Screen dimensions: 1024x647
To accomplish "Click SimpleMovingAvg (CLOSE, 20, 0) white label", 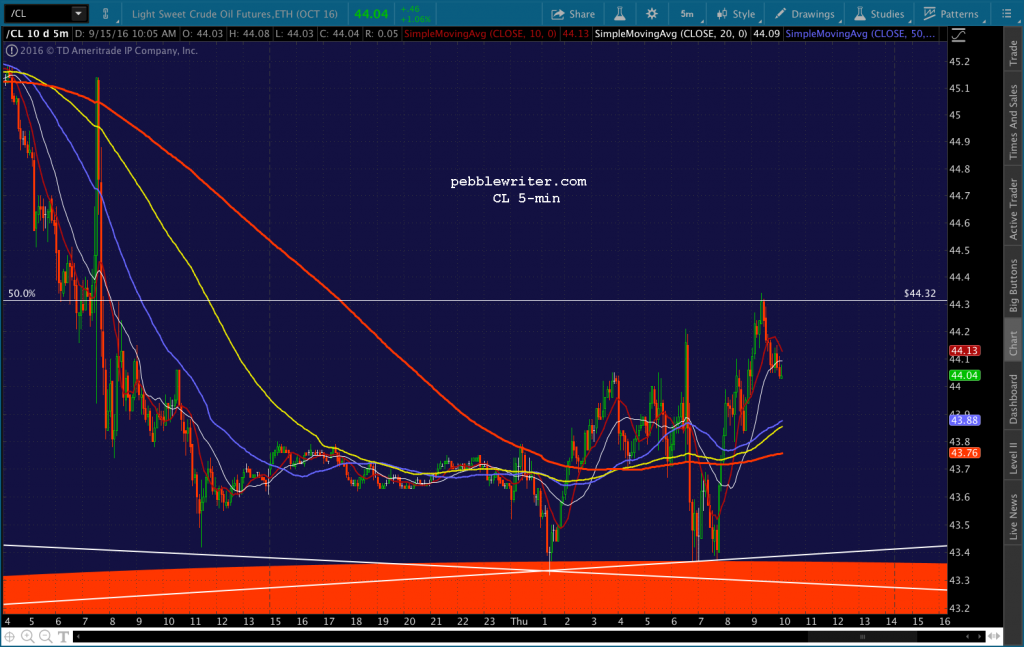I will click(x=671, y=33).
